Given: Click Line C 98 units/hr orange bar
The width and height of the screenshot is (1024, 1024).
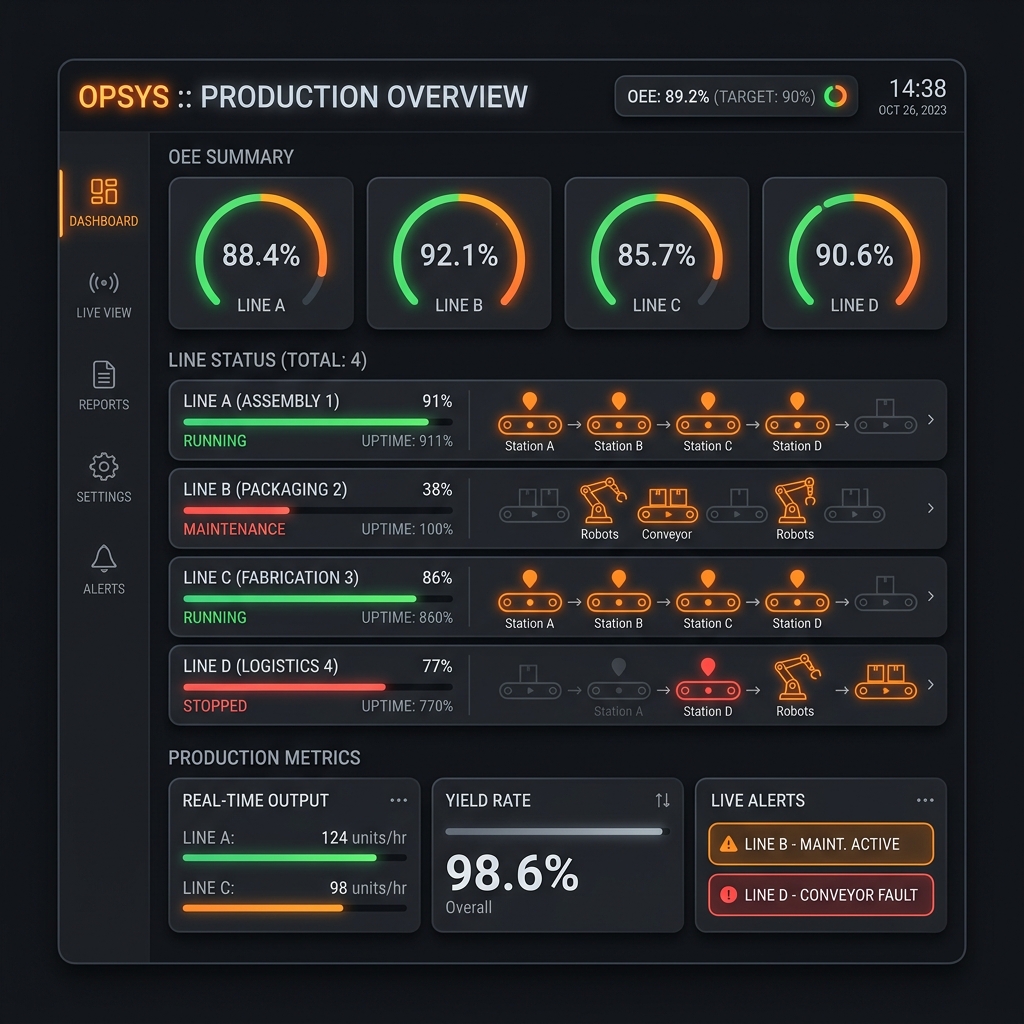Looking at the screenshot, I should coord(295,908).
